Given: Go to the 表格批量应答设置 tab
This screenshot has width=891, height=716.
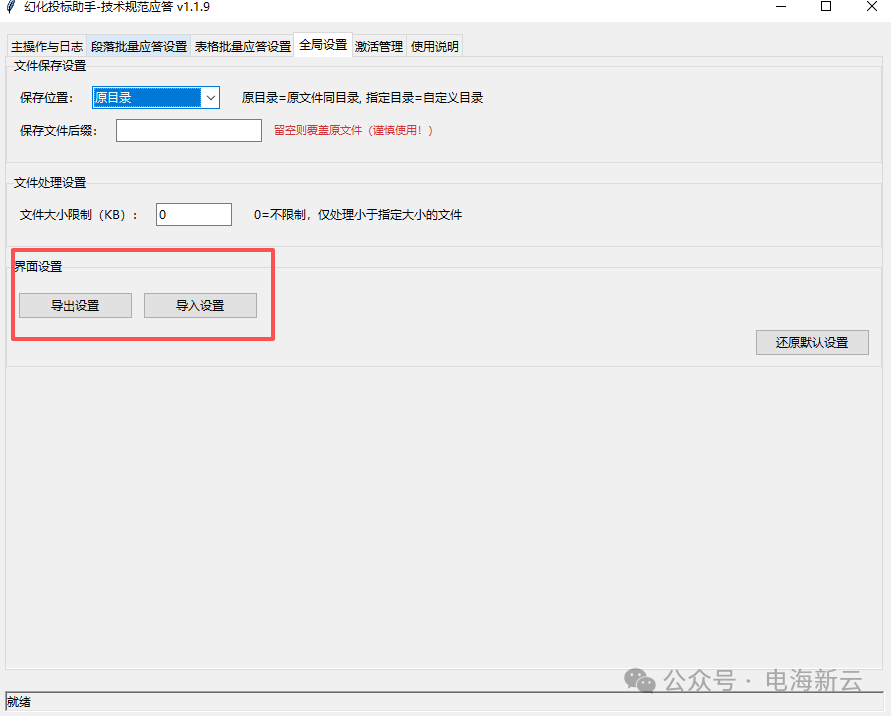Looking at the screenshot, I should (x=243, y=47).
